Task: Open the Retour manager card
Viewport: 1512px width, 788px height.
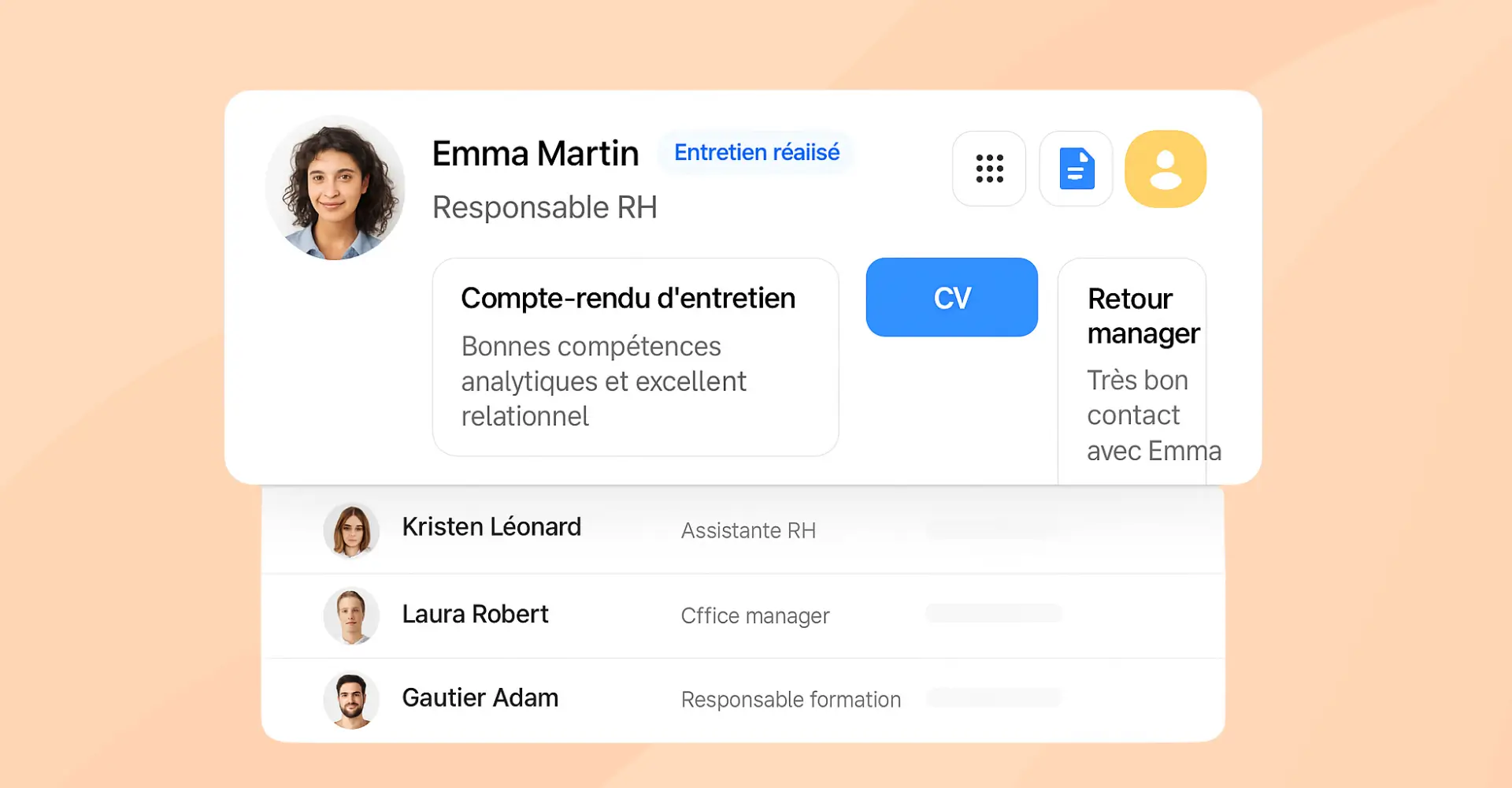Action: click(1132, 370)
